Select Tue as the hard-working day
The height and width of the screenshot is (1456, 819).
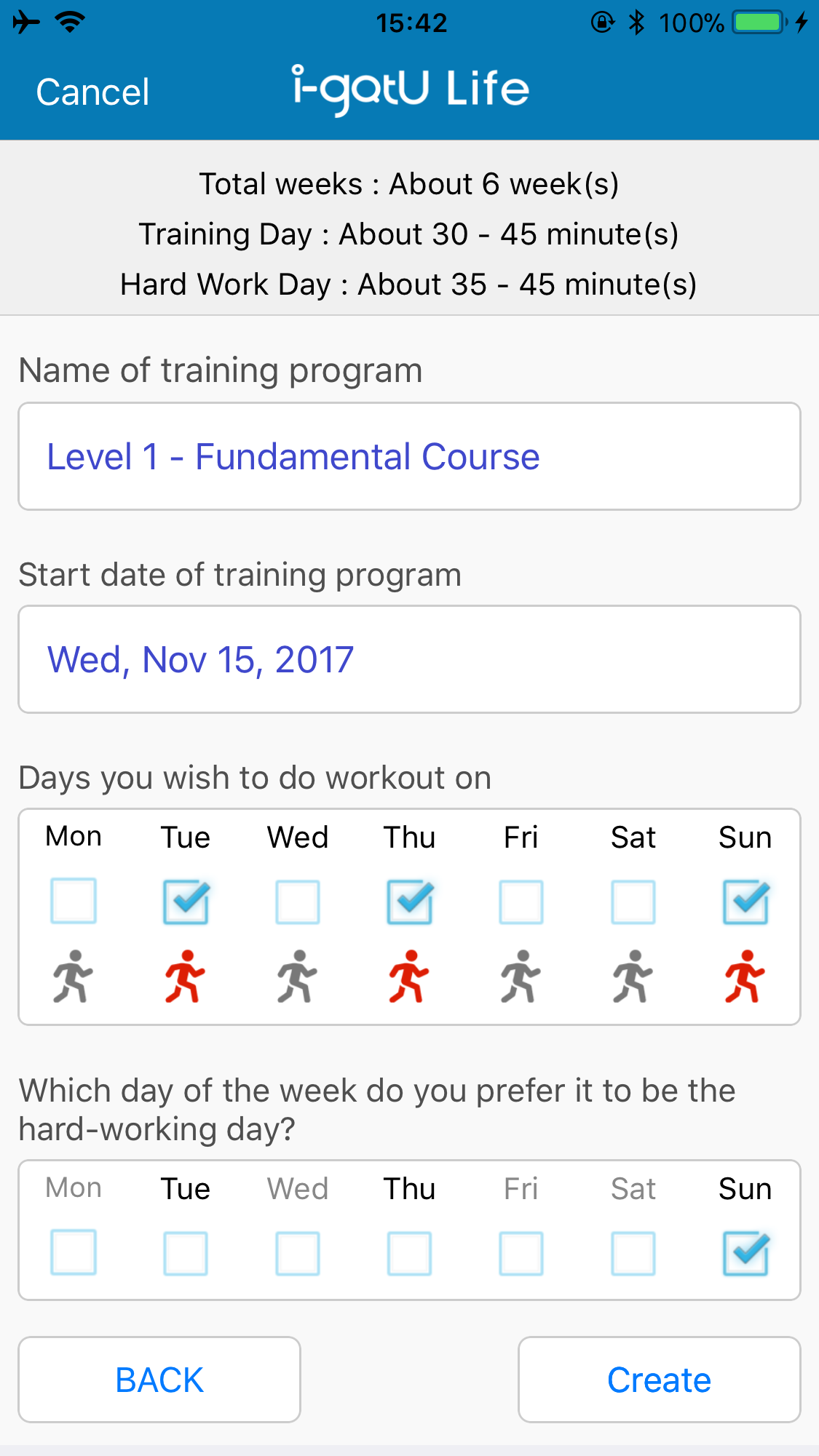[x=186, y=1253]
